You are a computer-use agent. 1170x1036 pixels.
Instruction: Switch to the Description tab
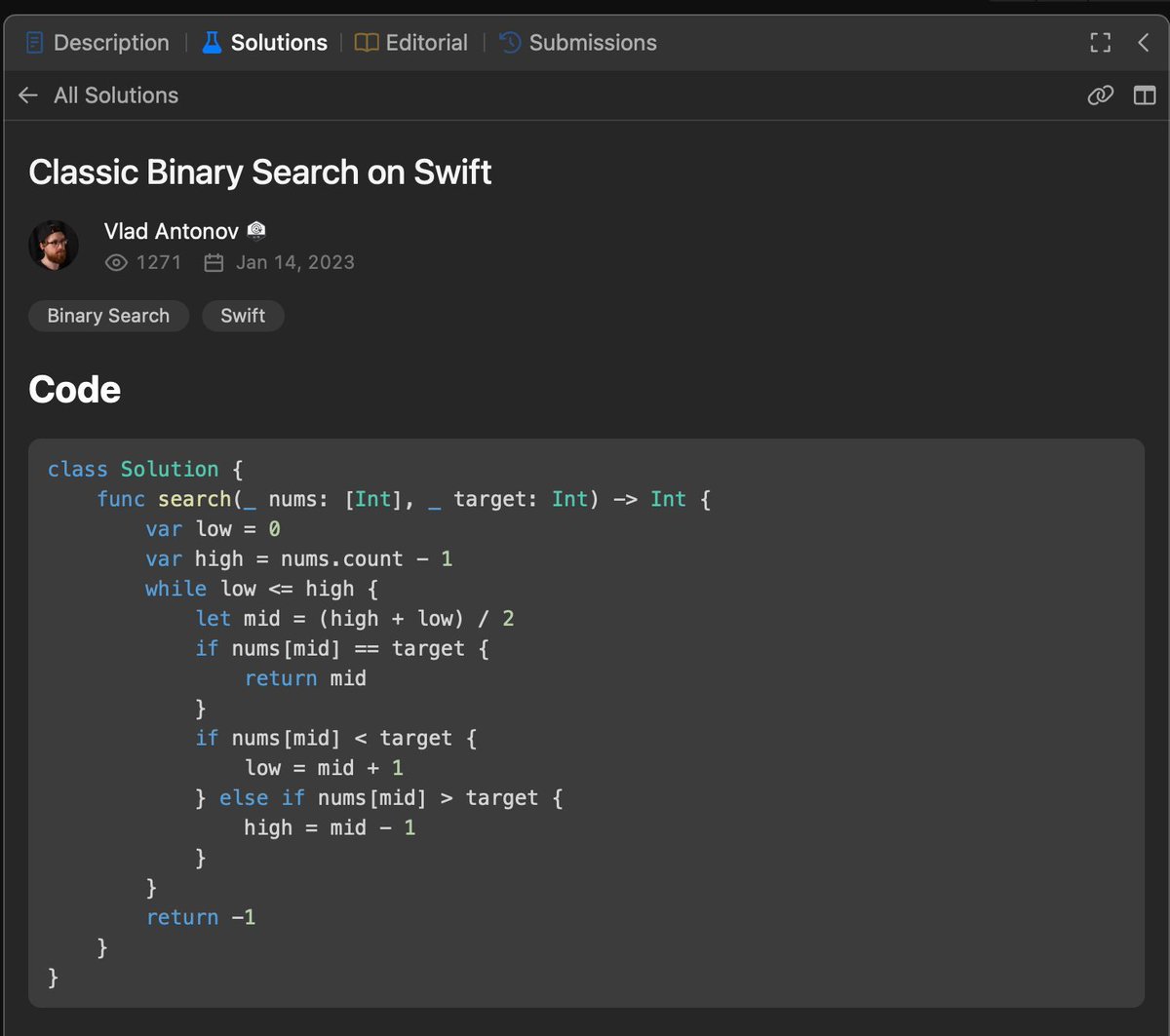(x=109, y=42)
